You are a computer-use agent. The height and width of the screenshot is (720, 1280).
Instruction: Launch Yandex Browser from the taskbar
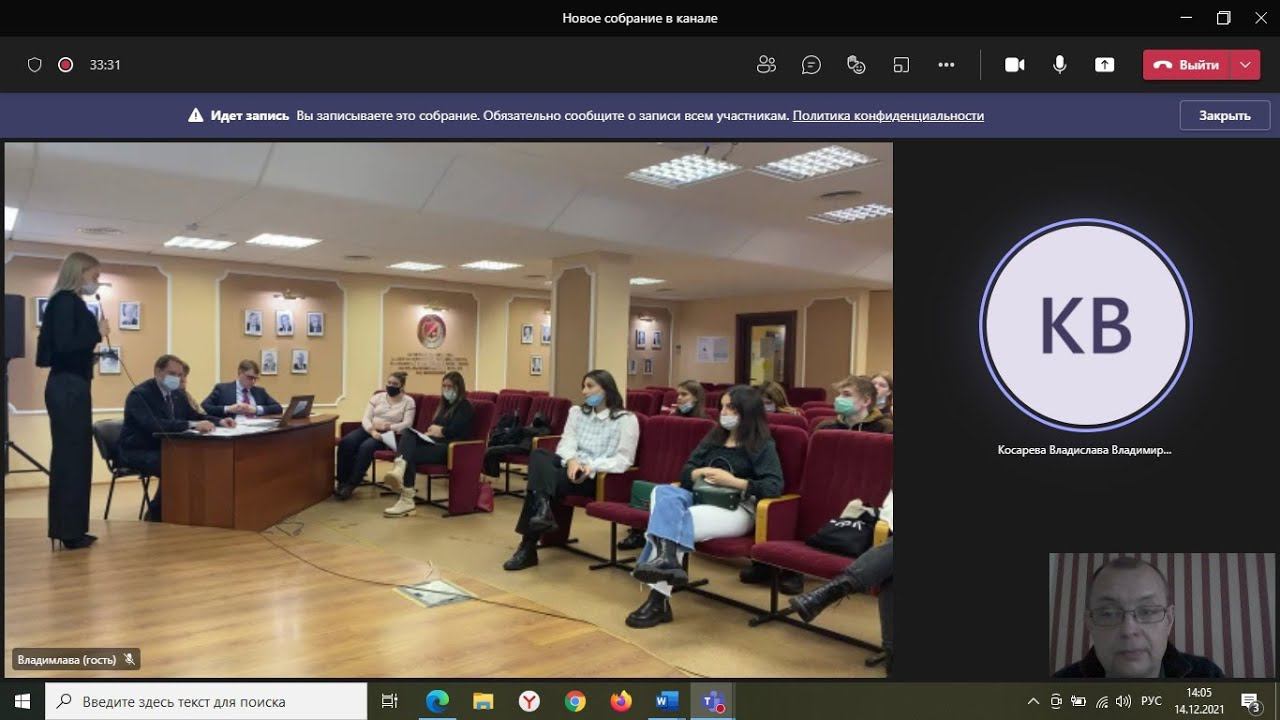click(x=529, y=701)
